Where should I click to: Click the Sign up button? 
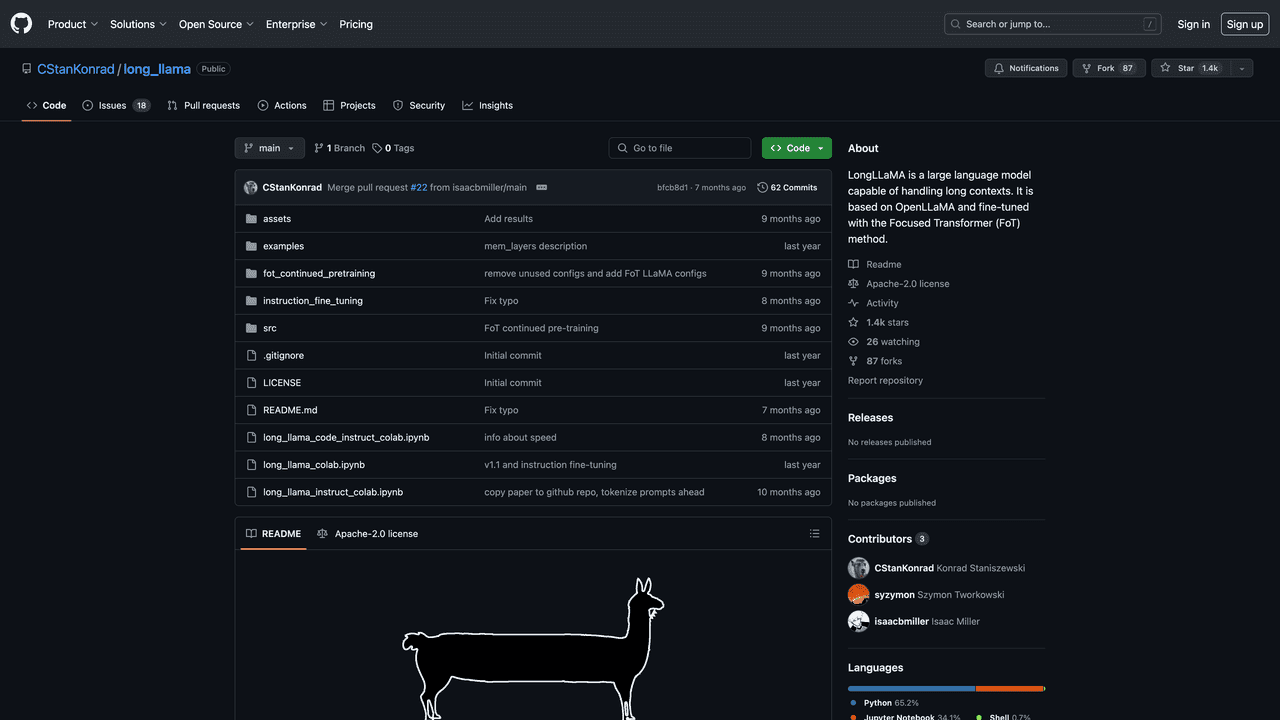(1245, 24)
